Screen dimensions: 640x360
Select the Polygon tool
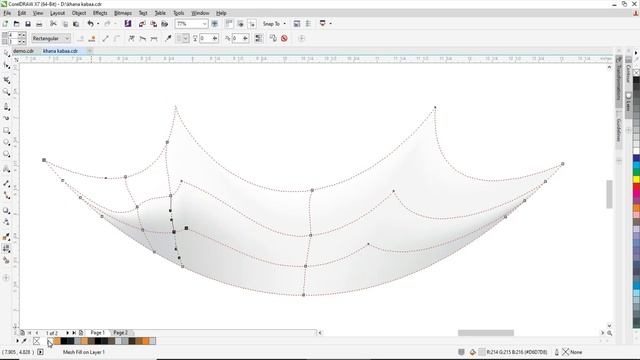coord(7,154)
